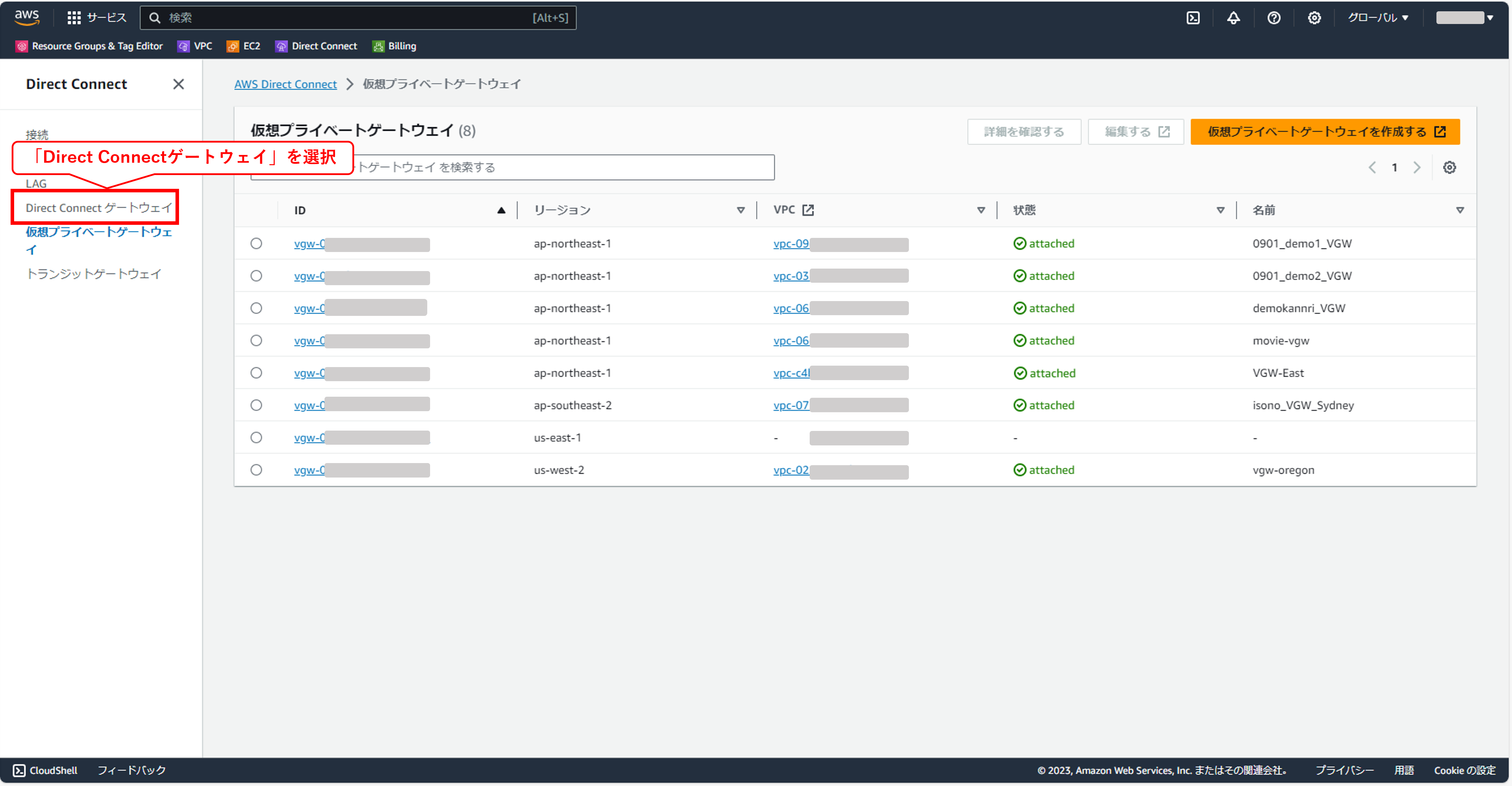Click the AWS logo home icon
Viewport: 1512px width, 786px height.
27,18
